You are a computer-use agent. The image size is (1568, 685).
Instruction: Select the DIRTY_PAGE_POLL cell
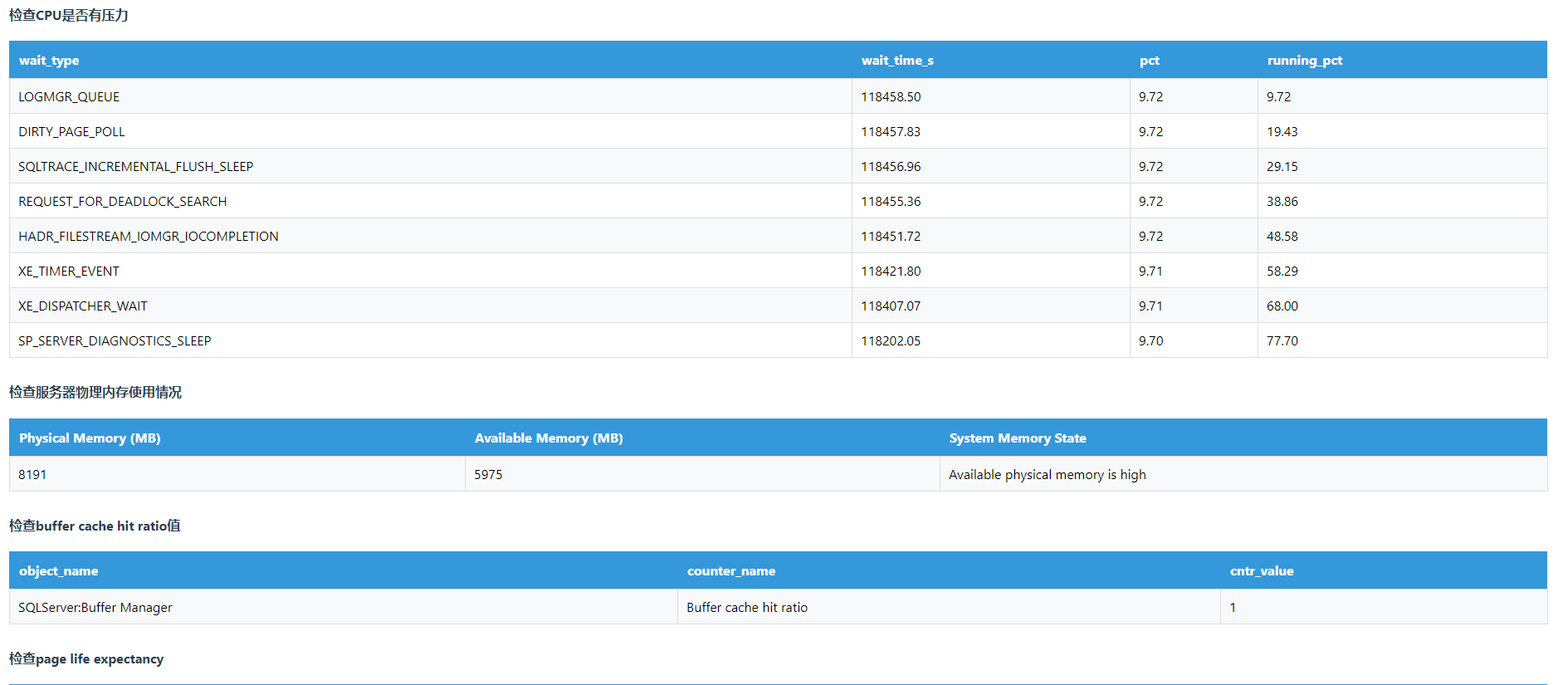(430, 131)
